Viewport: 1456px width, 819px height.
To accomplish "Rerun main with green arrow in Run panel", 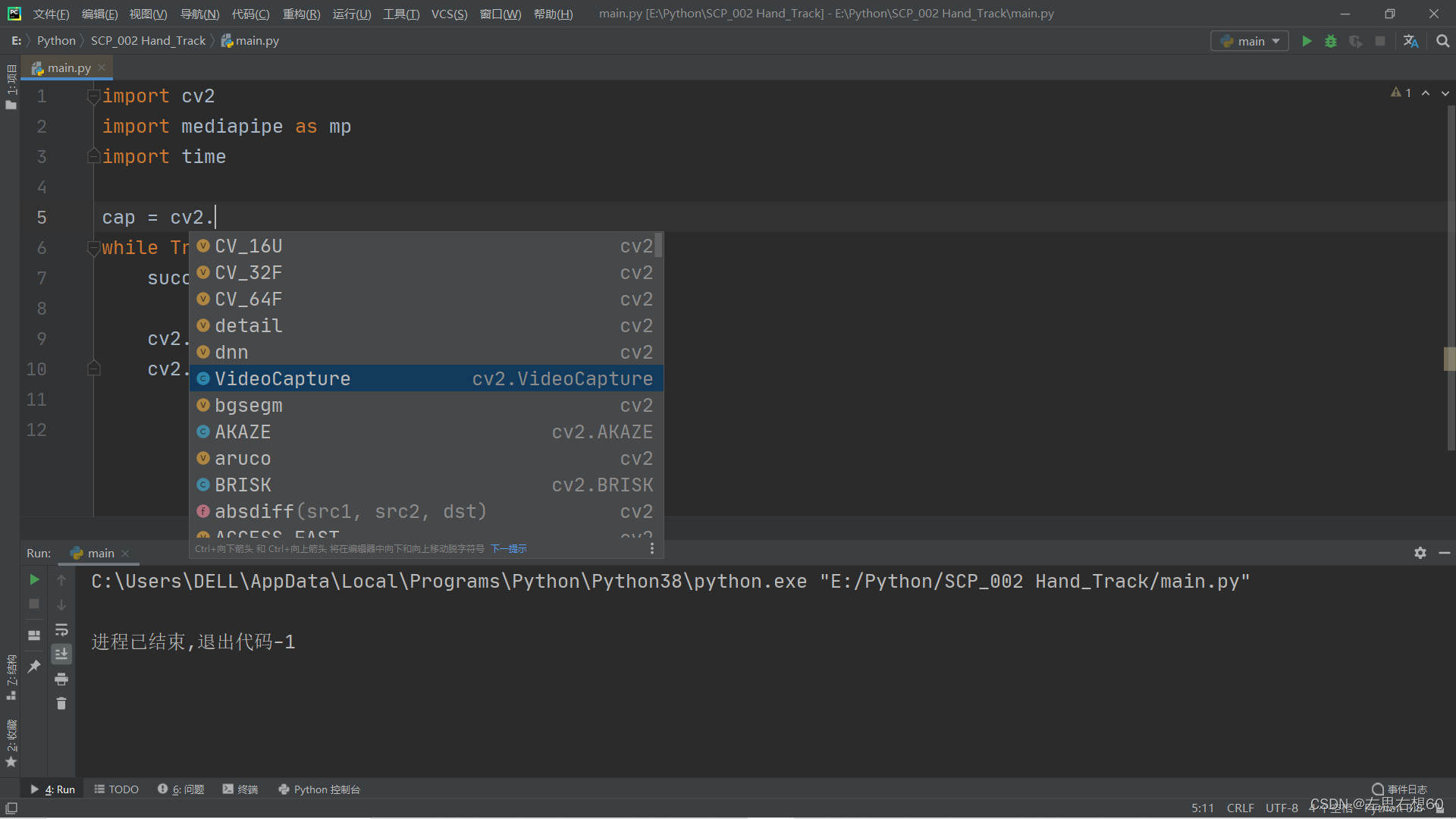I will [34, 579].
